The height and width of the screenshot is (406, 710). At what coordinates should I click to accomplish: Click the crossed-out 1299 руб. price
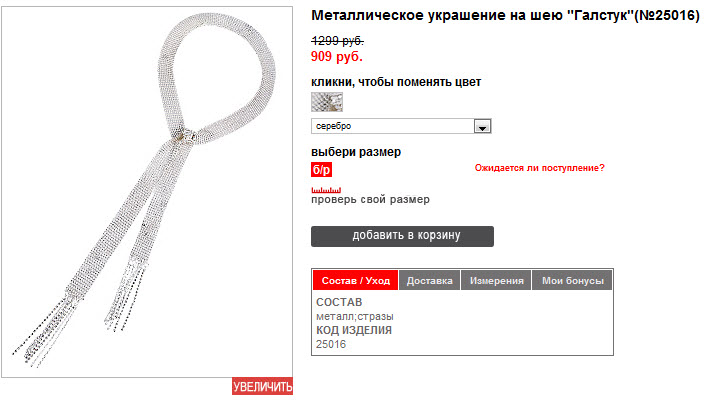click(337, 41)
